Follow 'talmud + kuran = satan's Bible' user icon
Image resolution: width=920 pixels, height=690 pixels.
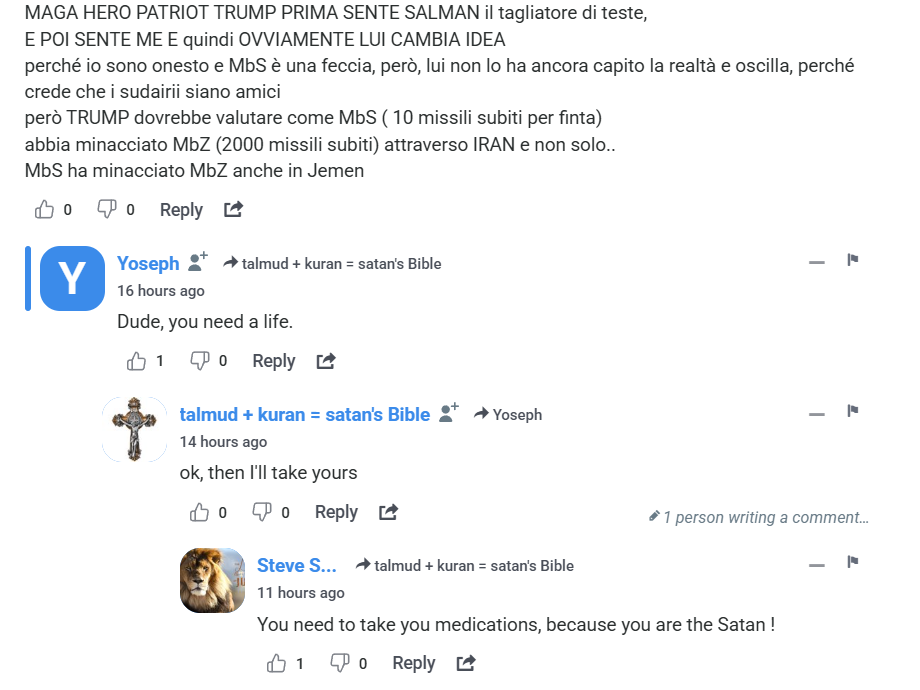(449, 413)
